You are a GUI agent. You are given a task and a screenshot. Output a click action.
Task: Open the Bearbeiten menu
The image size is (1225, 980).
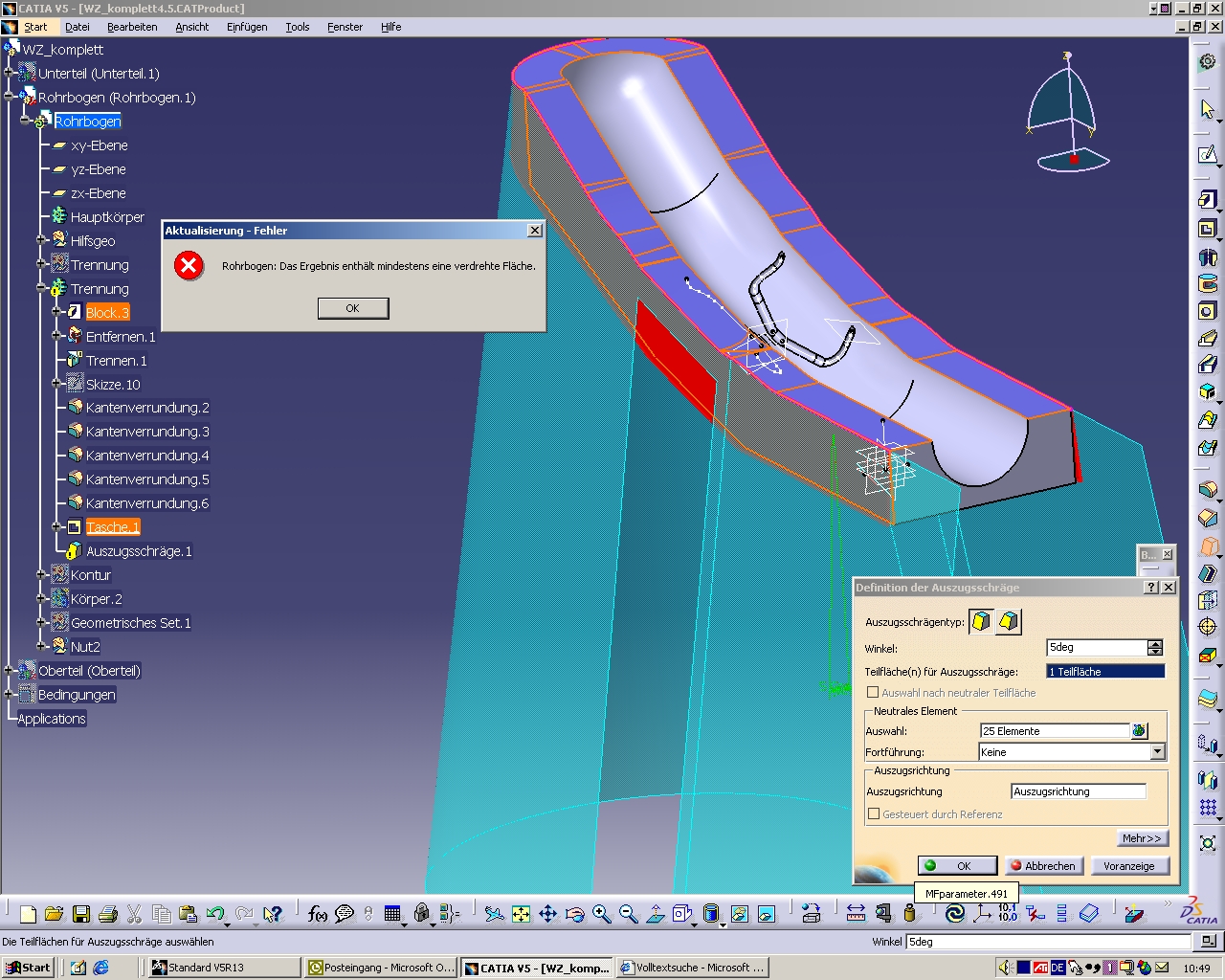click(132, 27)
